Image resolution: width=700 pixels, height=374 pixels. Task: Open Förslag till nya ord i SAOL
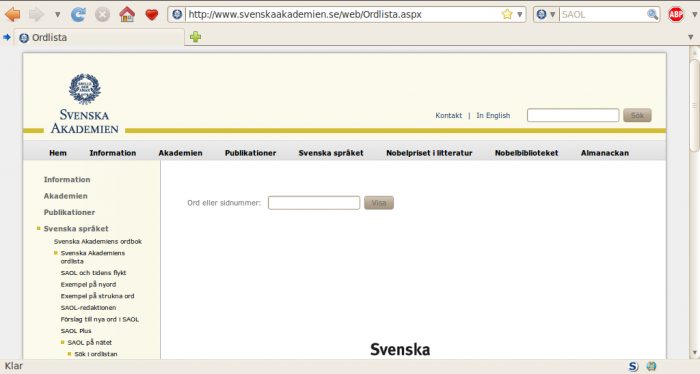pyautogui.click(x=100, y=319)
